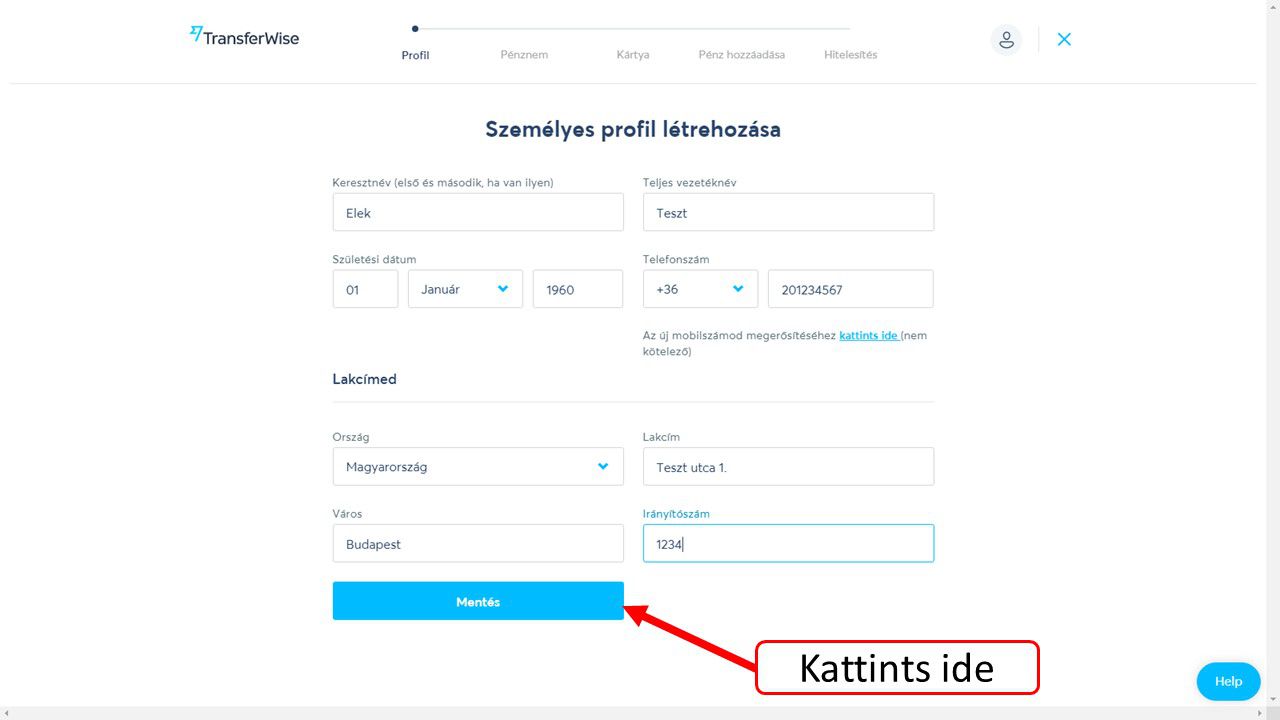1280x720 pixels.
Task: Open the +36 phone country code dropdown
Action: (x=700, y=289)
